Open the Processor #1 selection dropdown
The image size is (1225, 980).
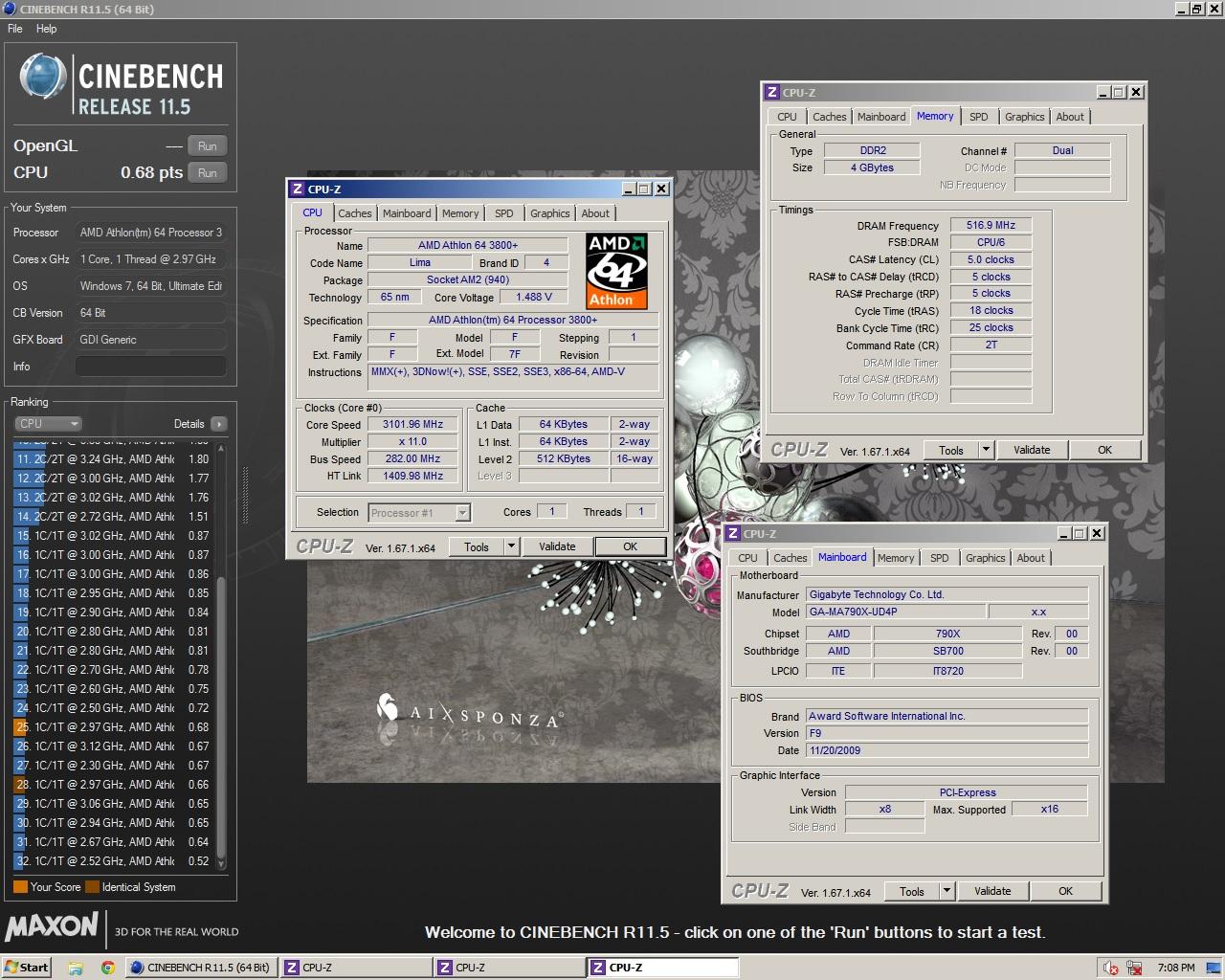[419, 513]
